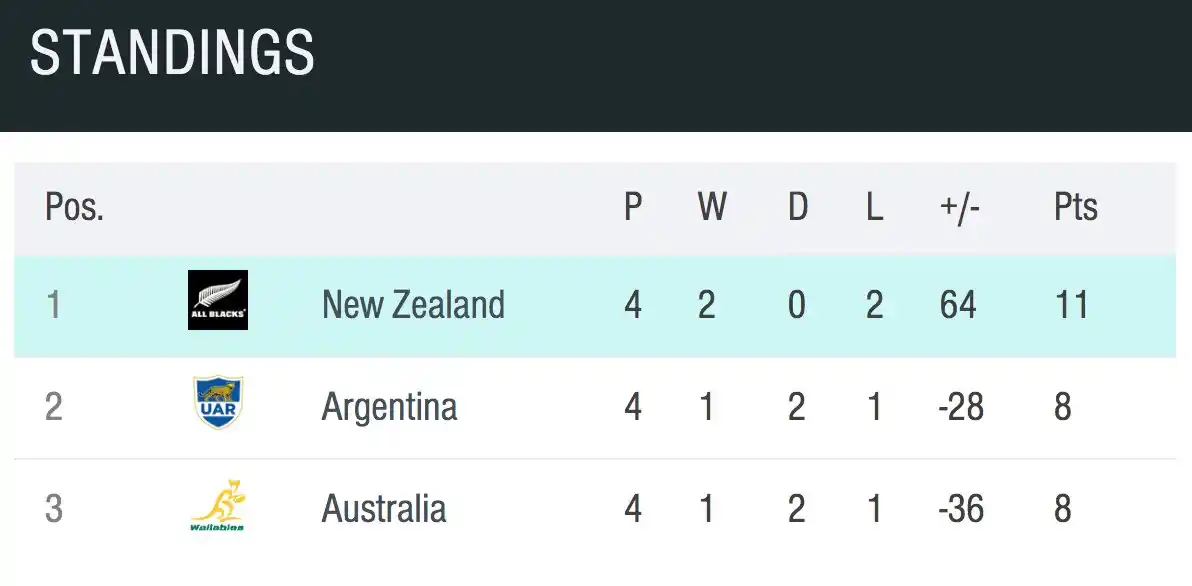1192x586 pixels.
Task: Click the jaguar image in the UAR shield
Action: [x=218, y=392]
